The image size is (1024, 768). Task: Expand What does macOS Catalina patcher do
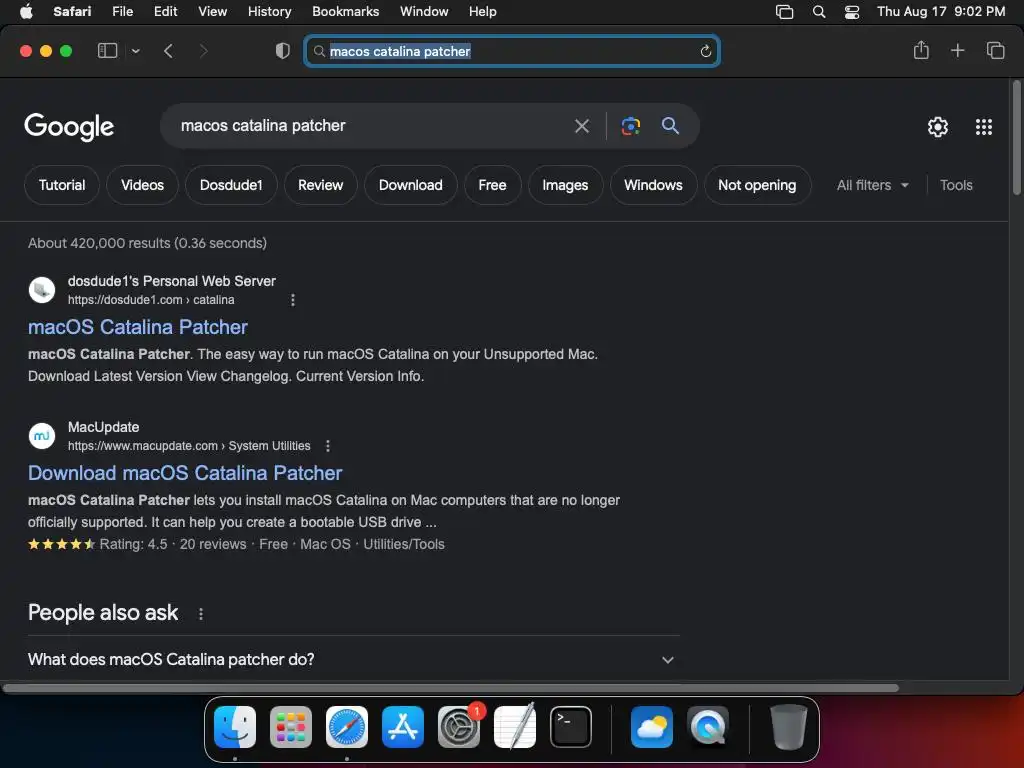353,660
